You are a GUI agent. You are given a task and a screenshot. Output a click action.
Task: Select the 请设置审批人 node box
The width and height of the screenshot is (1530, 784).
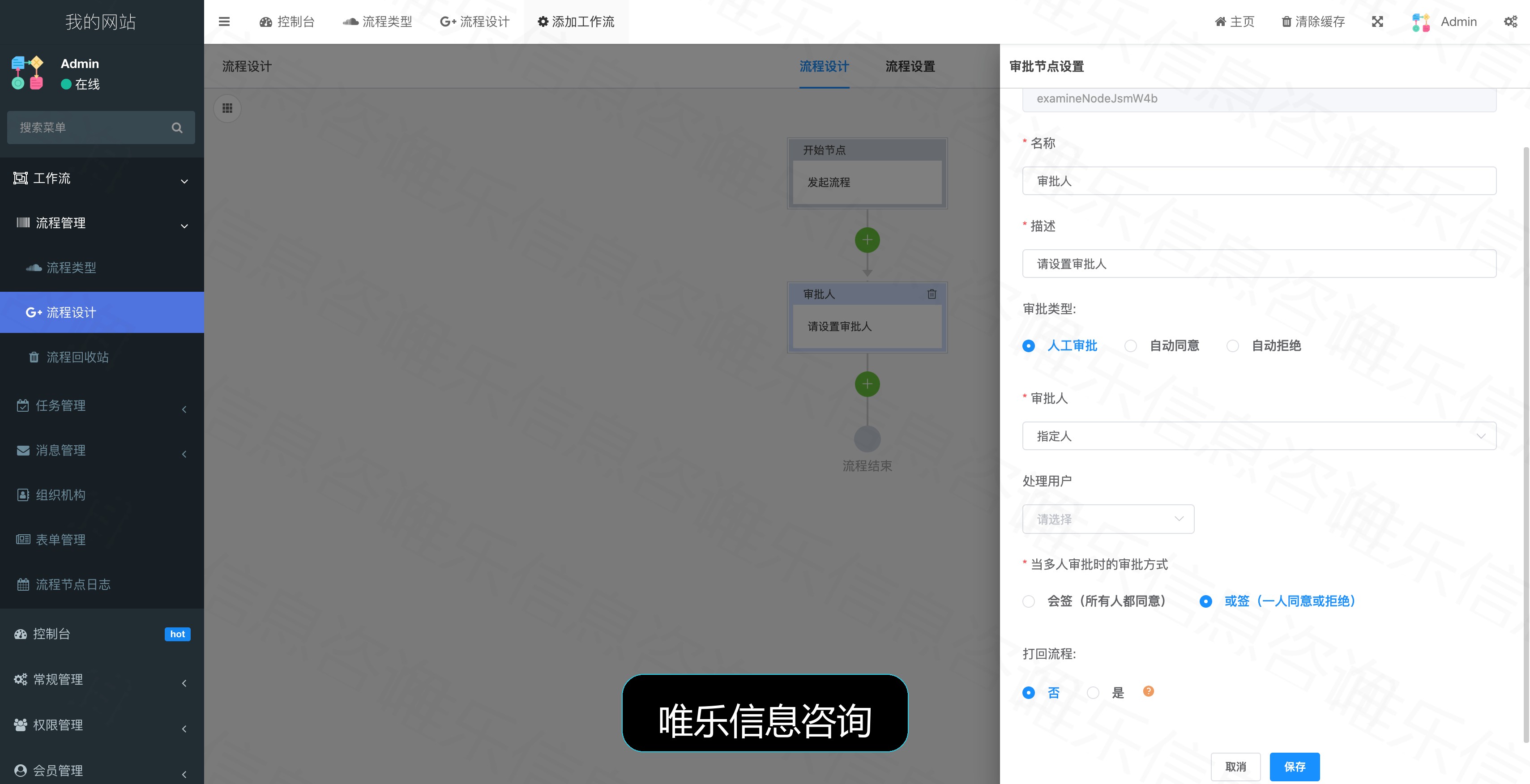(x=867, y=327)
